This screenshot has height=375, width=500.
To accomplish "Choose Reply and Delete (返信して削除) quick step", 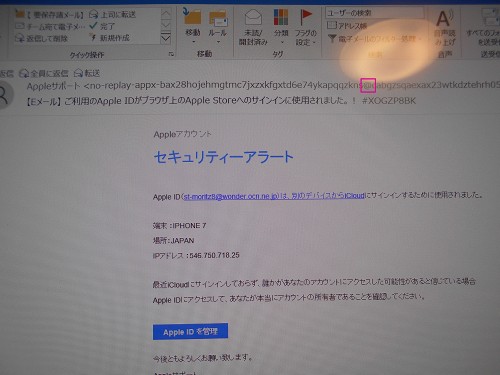I will [x=41, y=38].
